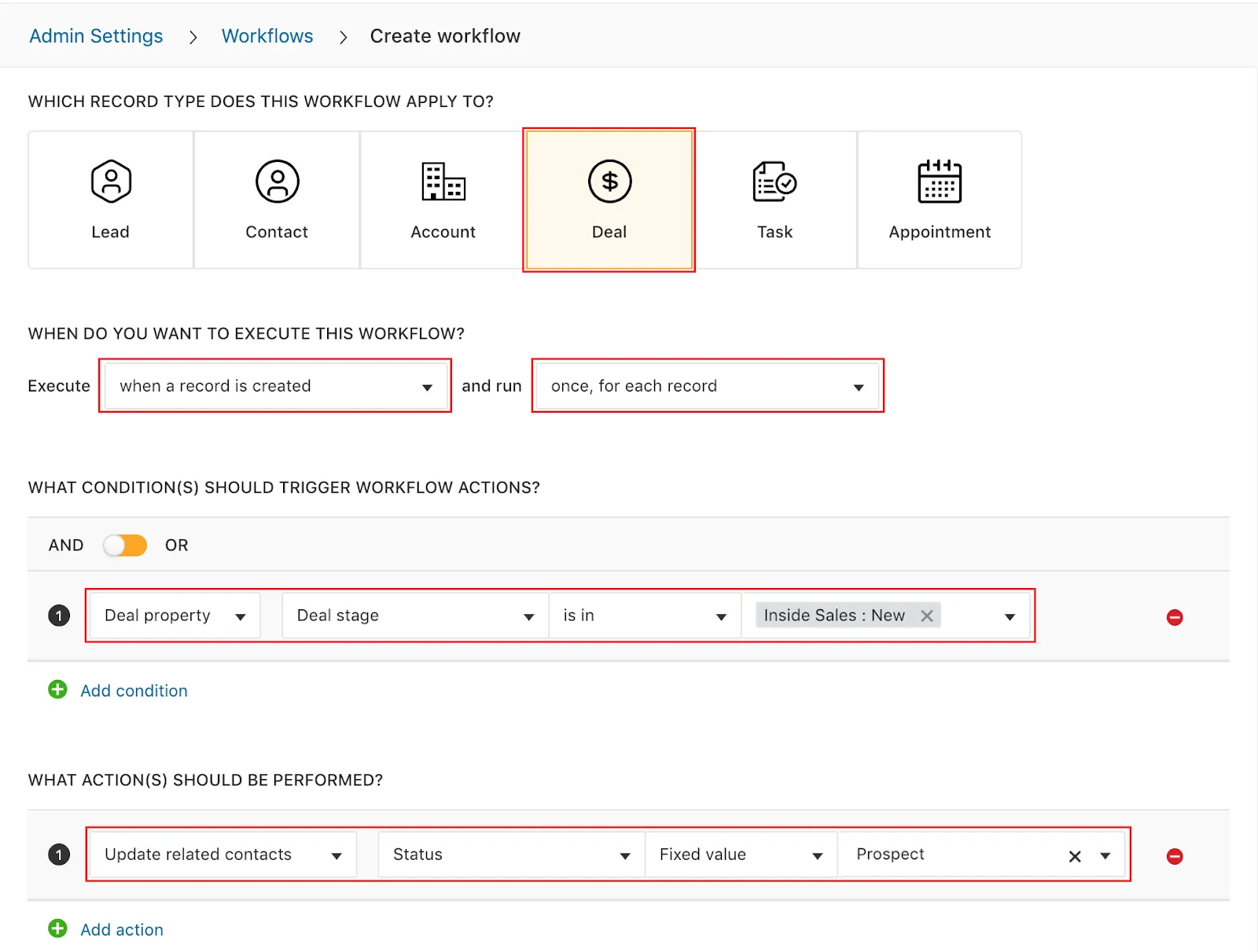
Task: Expand the Prospect value dropdown arrow
Action: click(x=1105, y=856)
